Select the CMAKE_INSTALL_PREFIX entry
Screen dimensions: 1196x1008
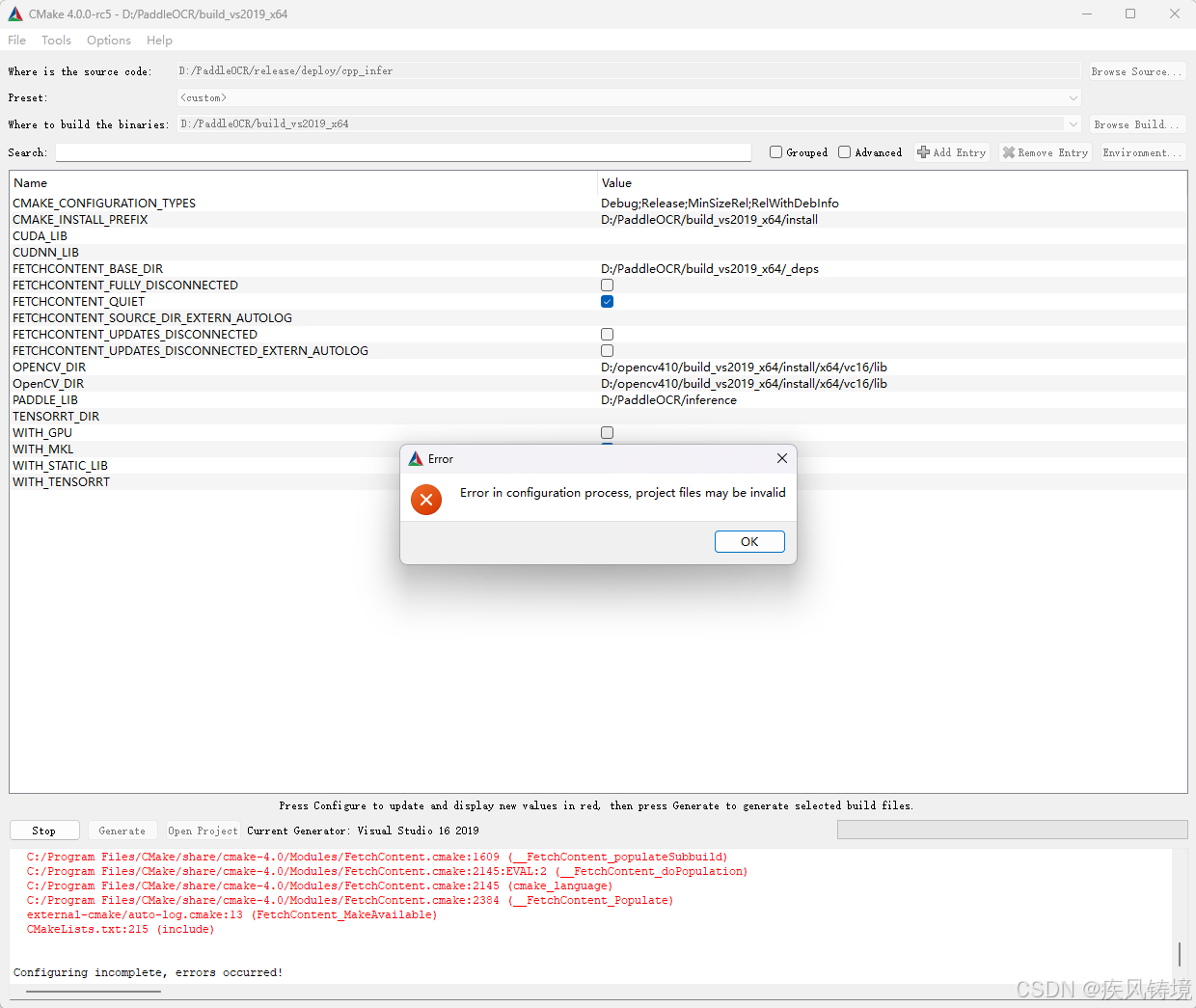(x=80, y=220)
